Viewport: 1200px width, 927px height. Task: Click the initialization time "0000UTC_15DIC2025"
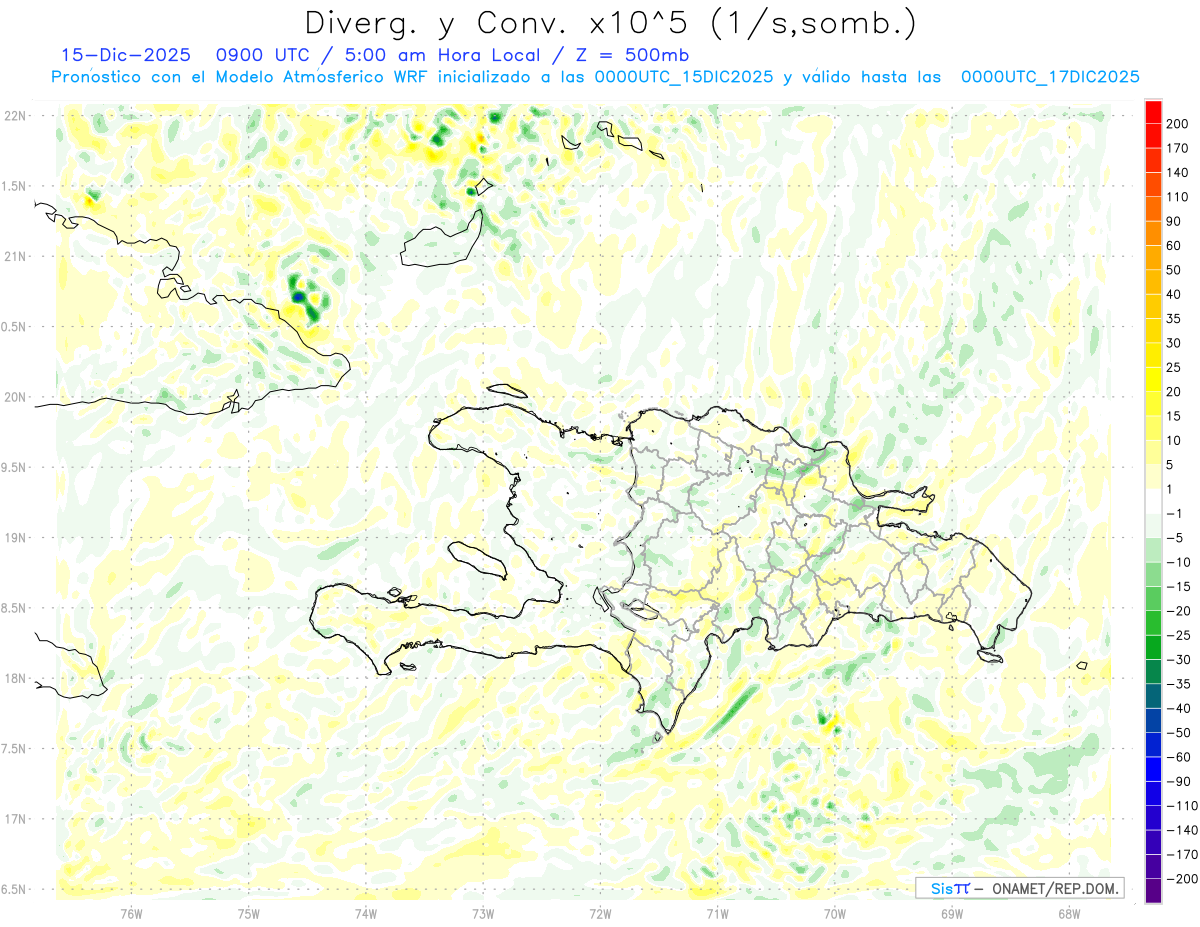pyautogui.click(x=683, y=77)
